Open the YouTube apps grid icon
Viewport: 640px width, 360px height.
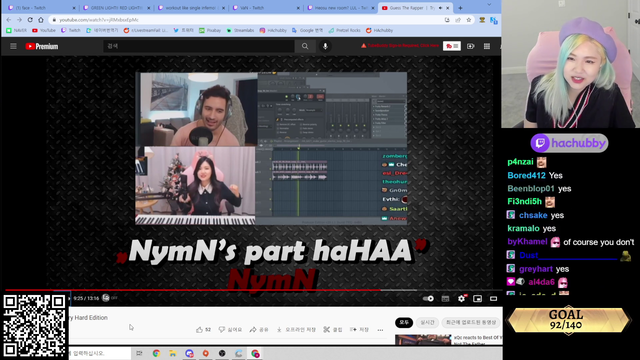(487, 46)
